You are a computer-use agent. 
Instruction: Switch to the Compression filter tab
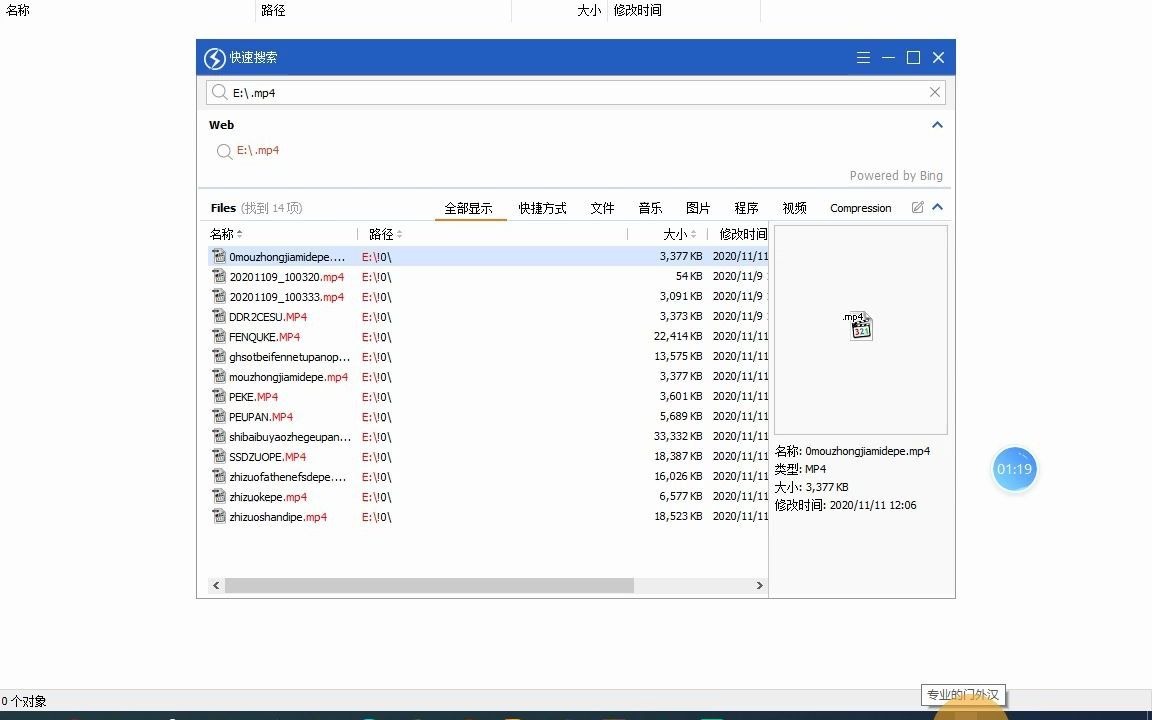pos(860,207)
